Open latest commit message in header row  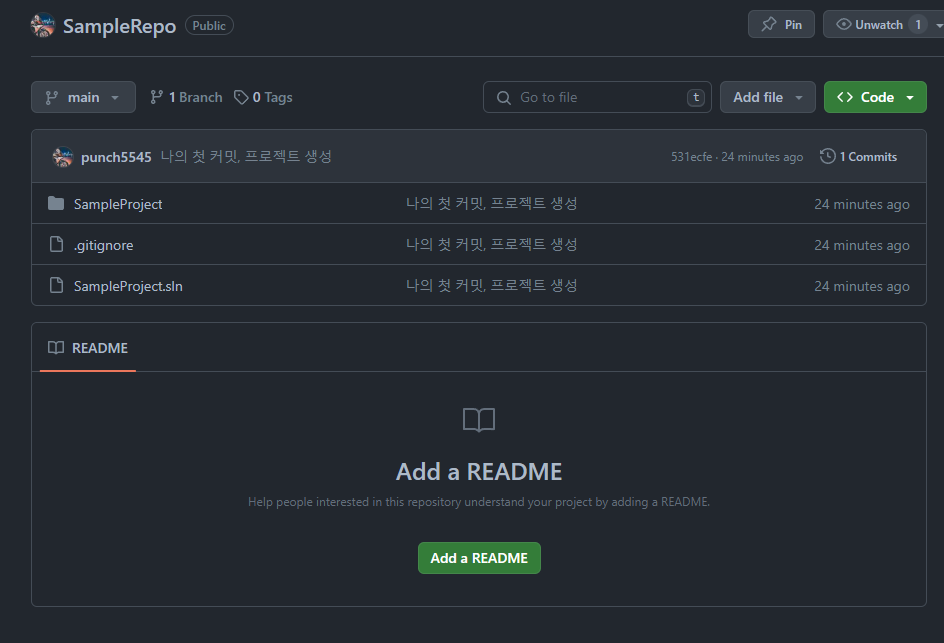tap(246, 157)
